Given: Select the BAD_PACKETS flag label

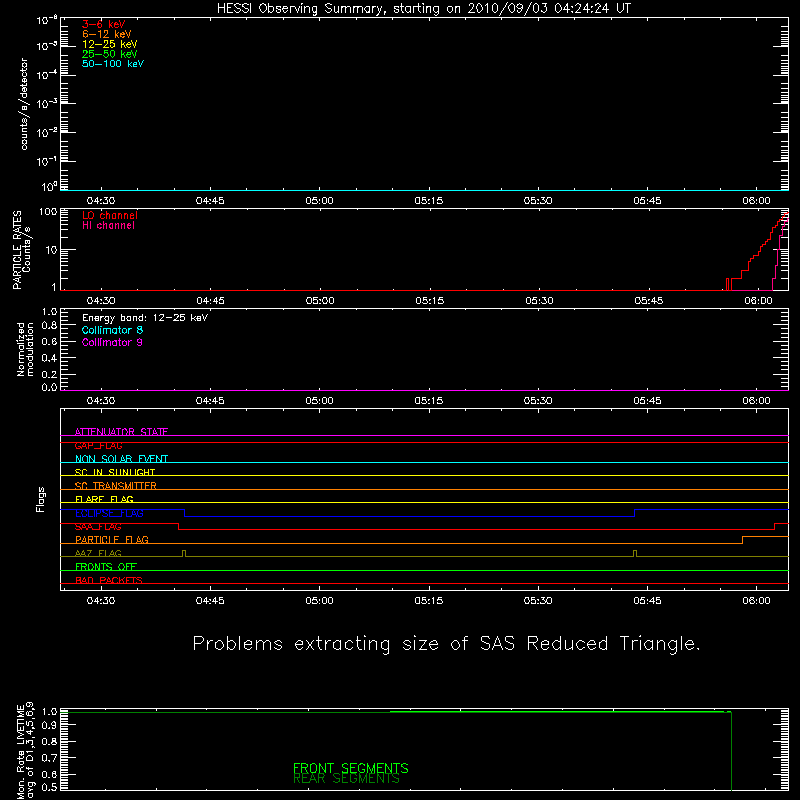Looking at the screenshot, I should click(109, 580).
